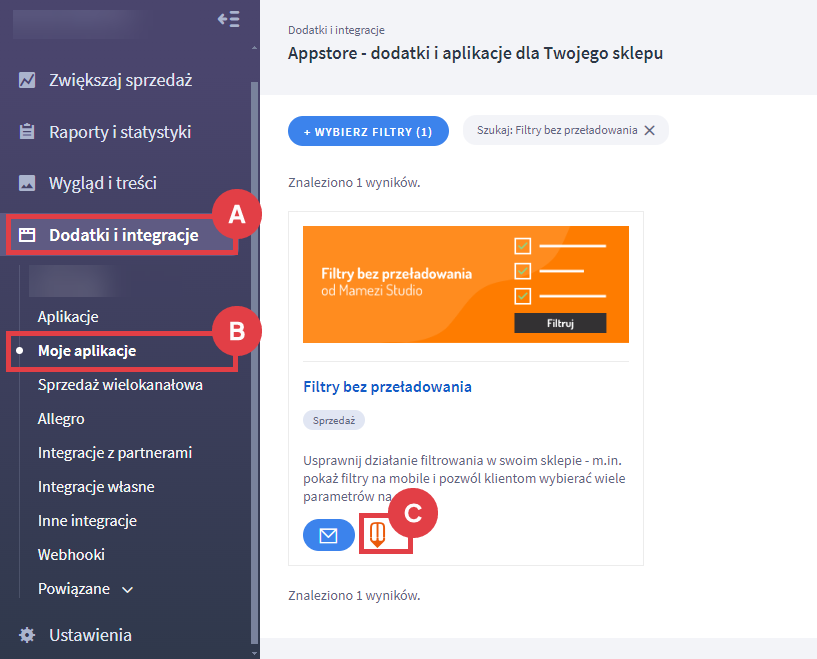Open Webhooki in the sidebar

point(71,555)
